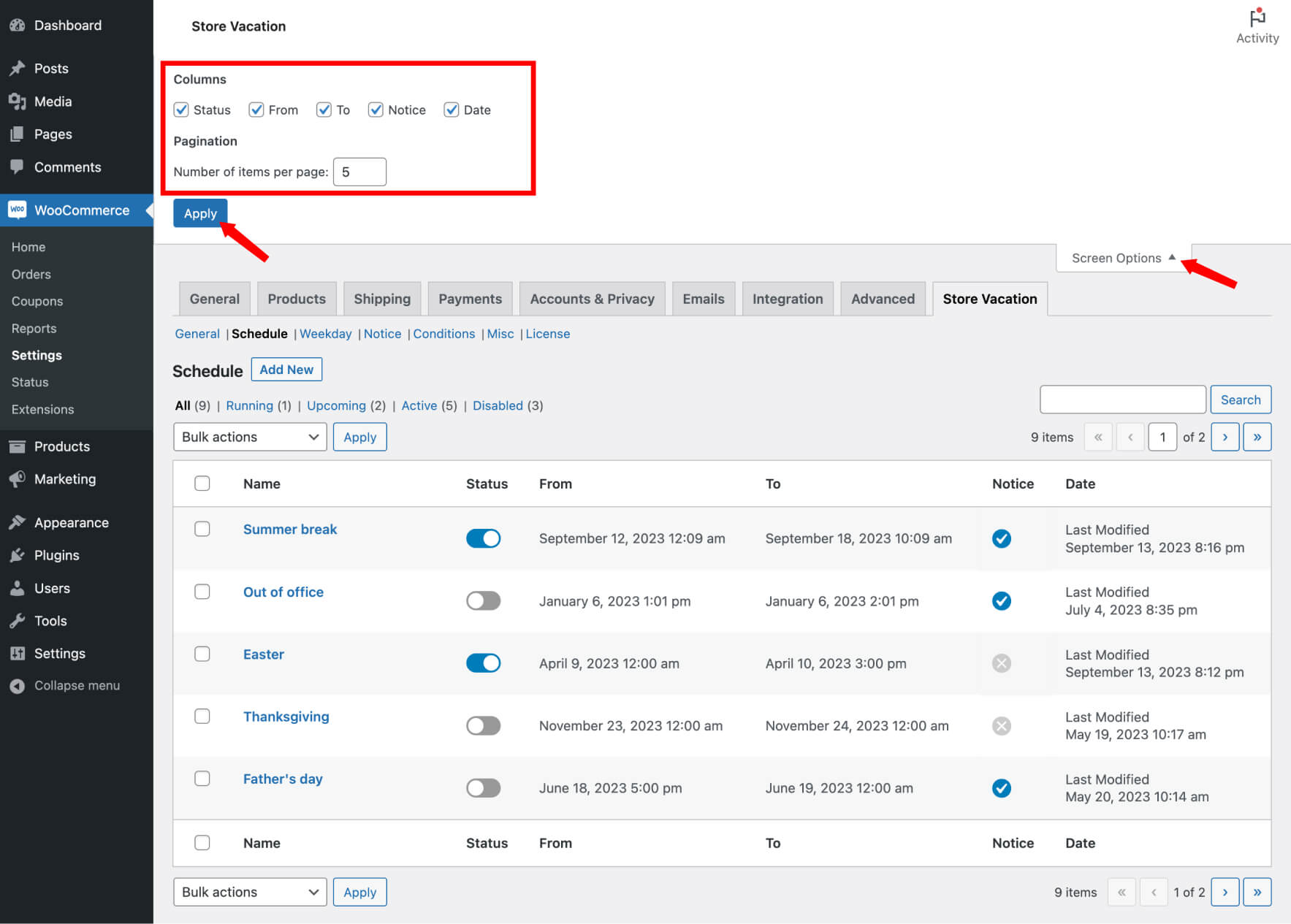The height and width of the screenshot is (924, 1291).
Task: Click the sidebar Settings sliders icon
Action: pyautogui.click(x=18, y=653)
